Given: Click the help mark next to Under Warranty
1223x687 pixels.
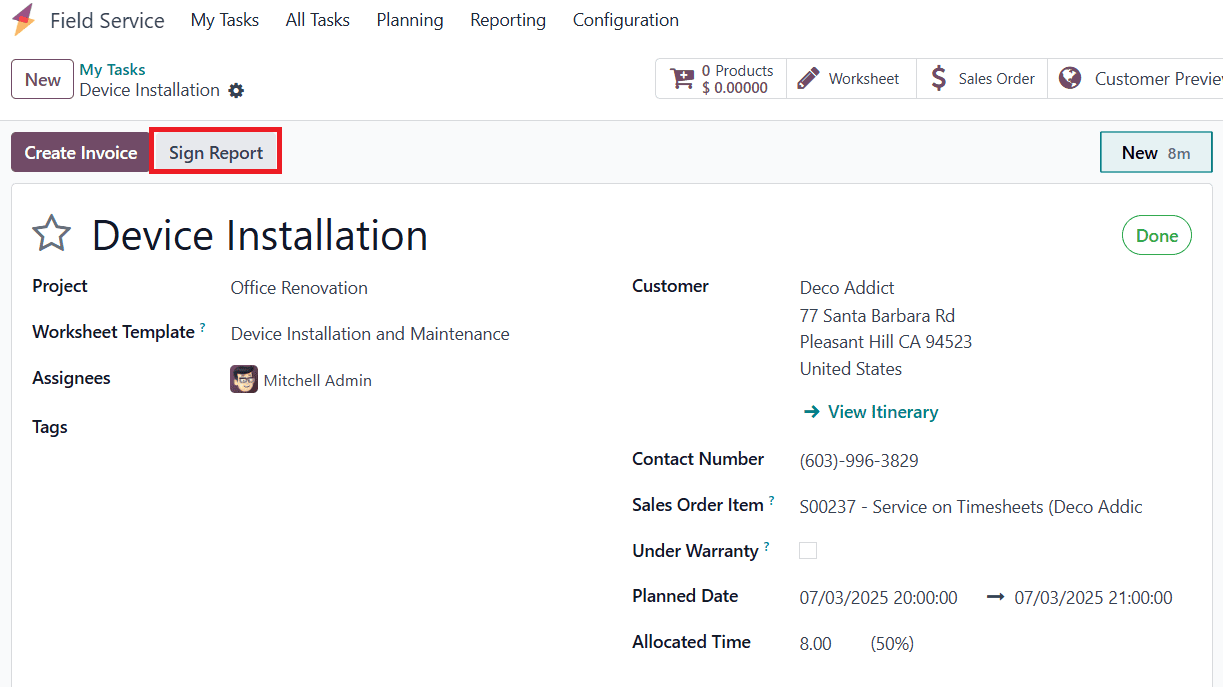Looking at the screenshot, I should click(767, 546).
